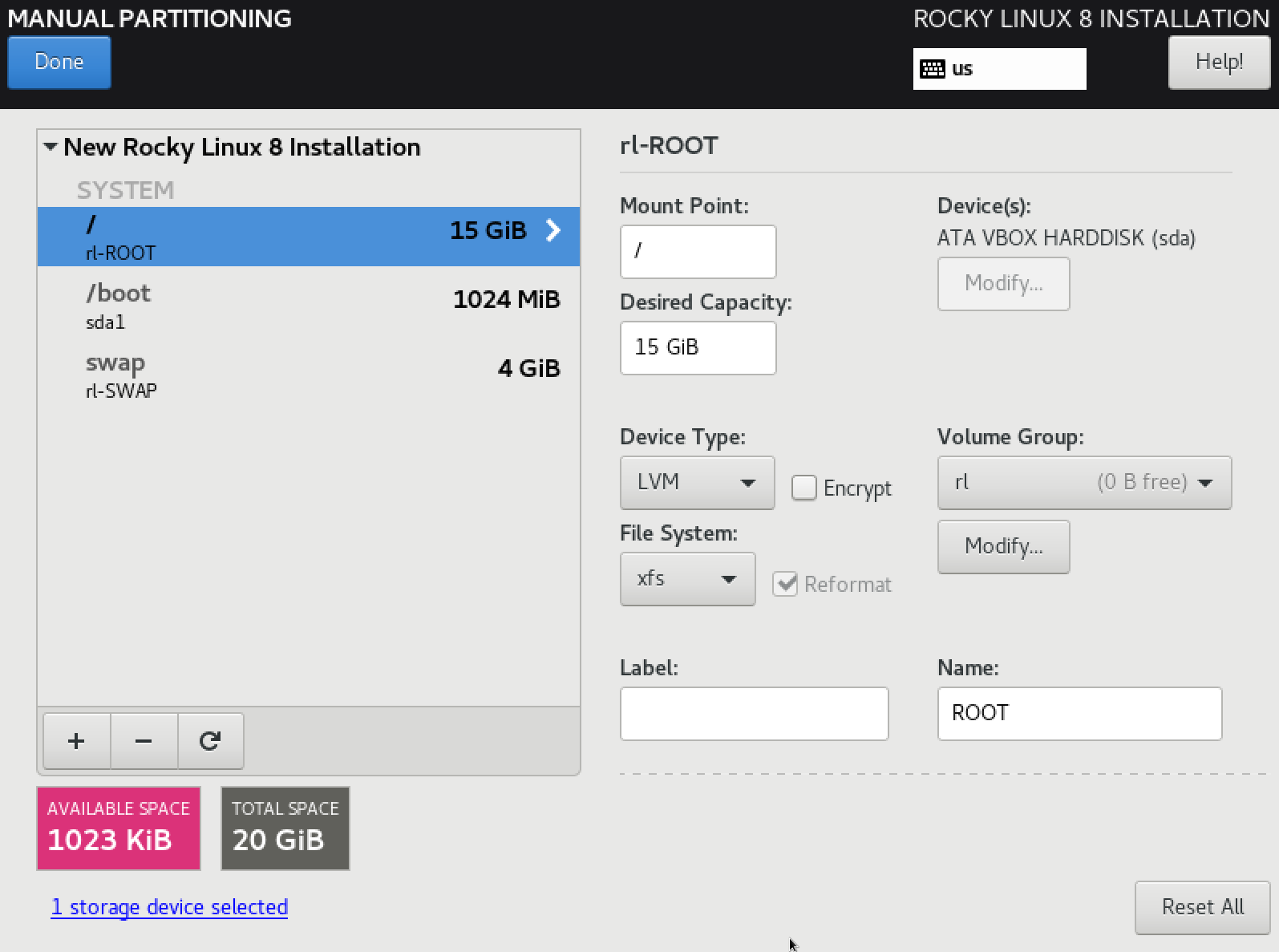Select the swap rl-SWAP partition row
Screen dimensions: 1279x952
click(x=309, y=375)
